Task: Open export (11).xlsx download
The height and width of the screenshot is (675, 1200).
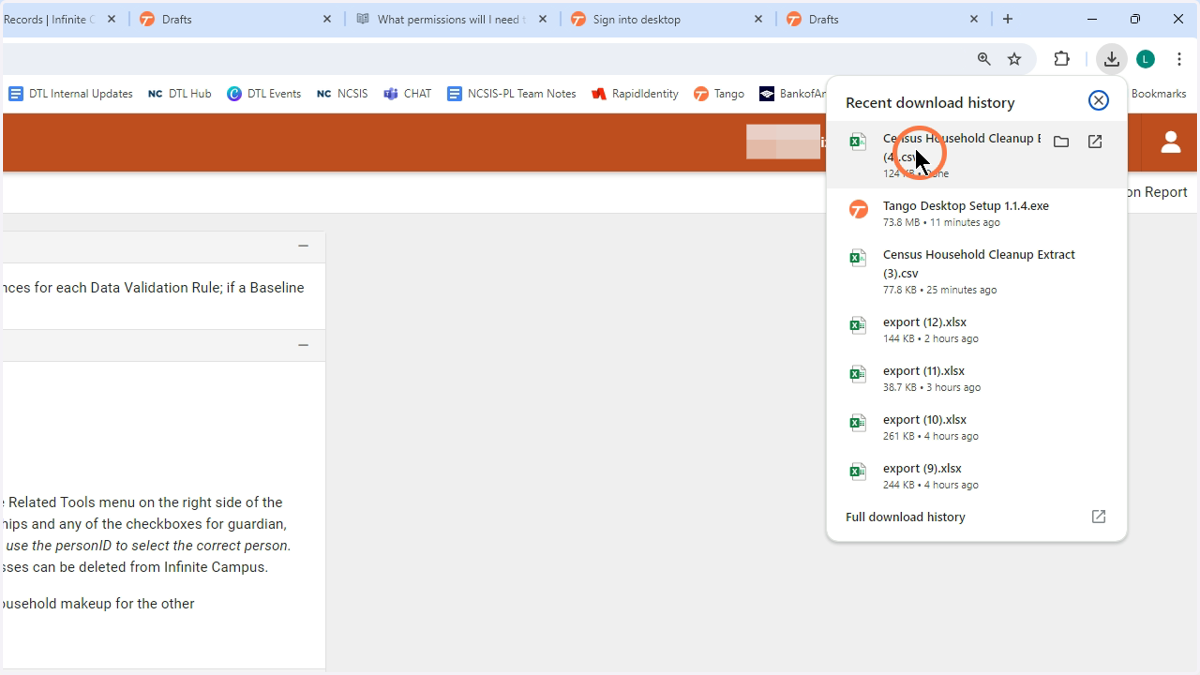Action: [x=977, y=378]
